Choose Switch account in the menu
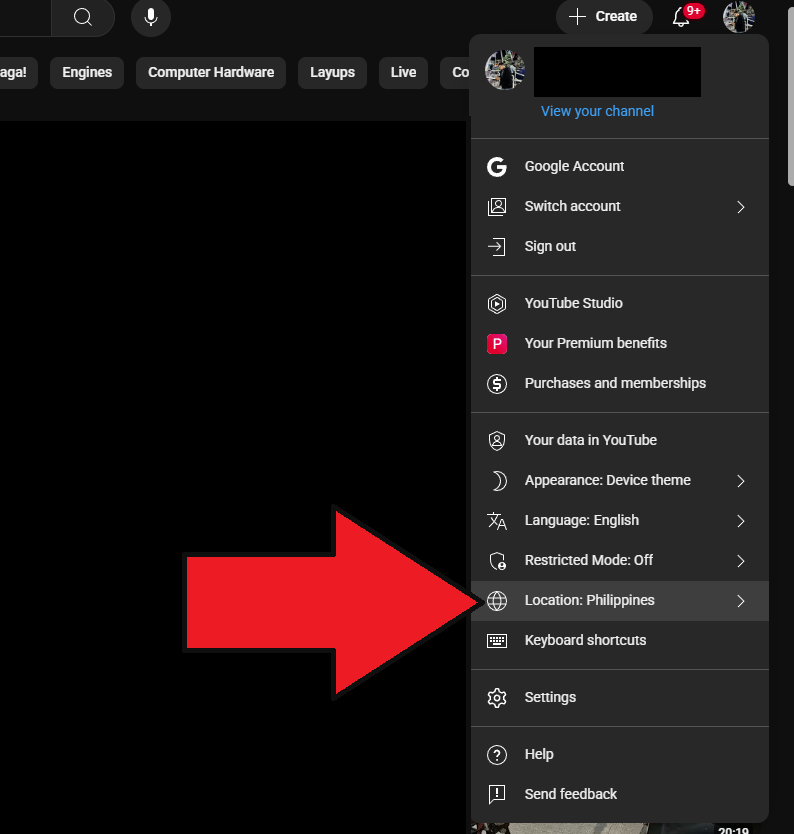This screenshot has height=834, width=794. pos(620,206)
